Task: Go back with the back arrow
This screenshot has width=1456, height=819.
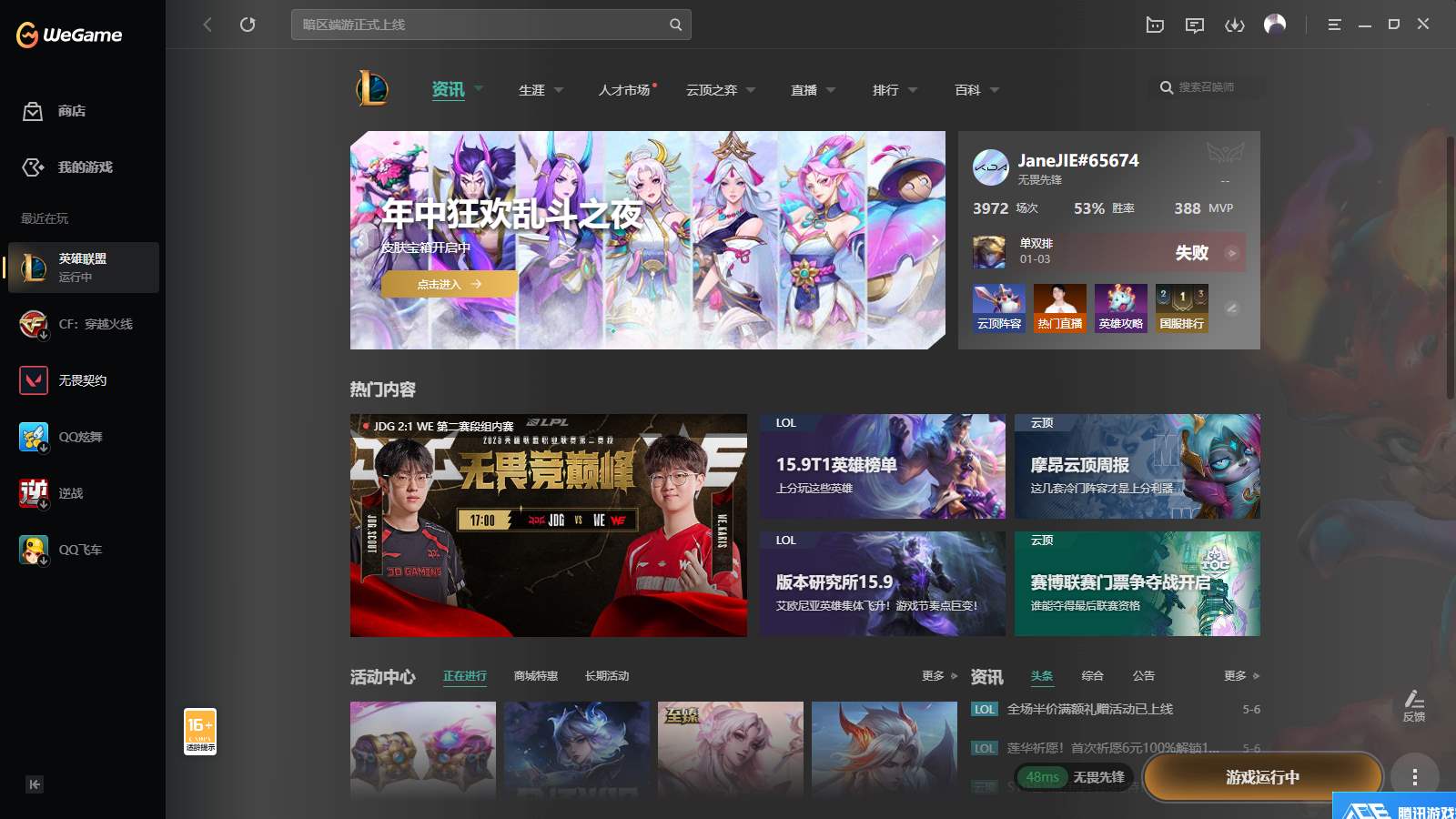Action: click(x=207, y=25)
